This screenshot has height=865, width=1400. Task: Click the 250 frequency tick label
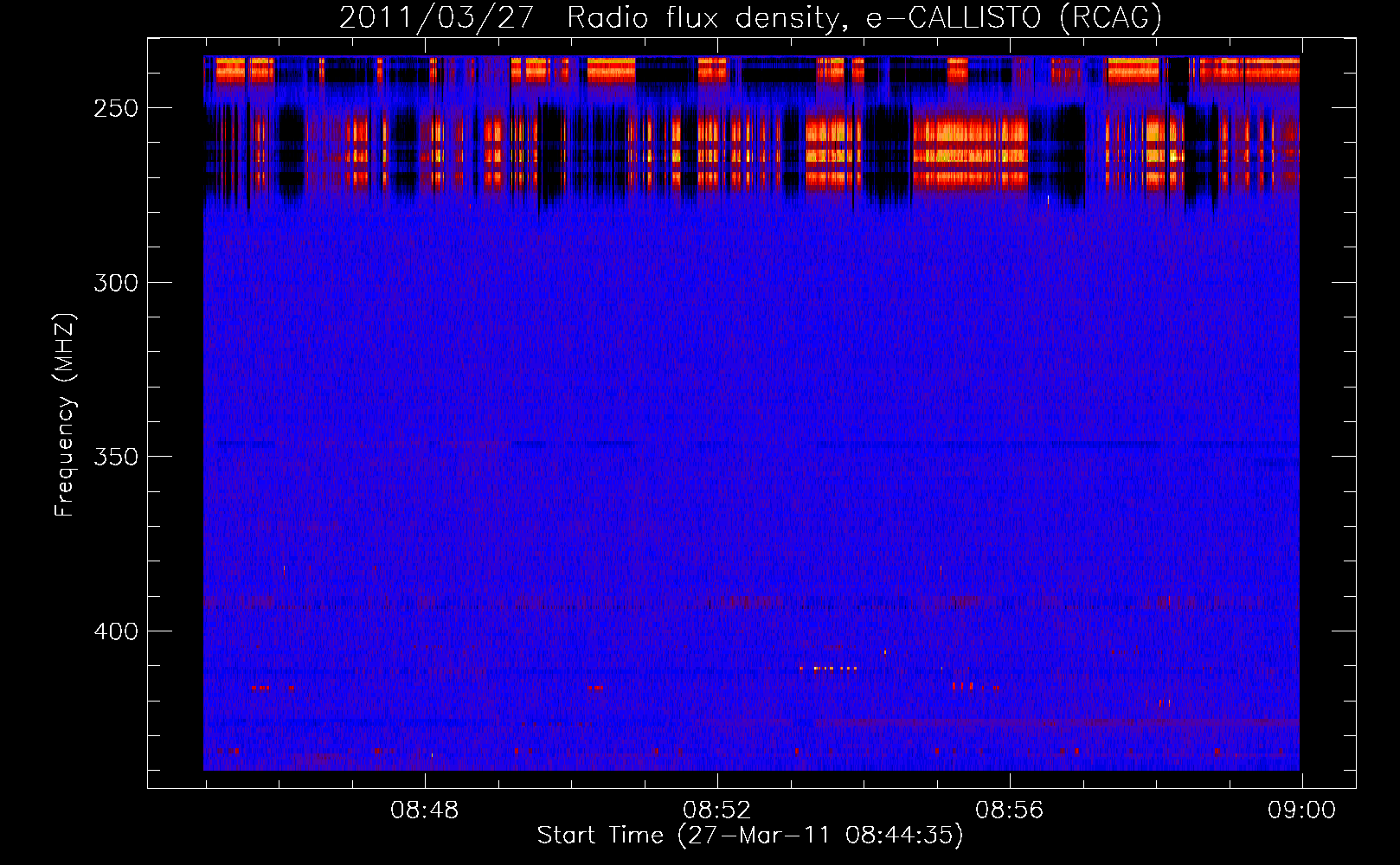(116, 109)
